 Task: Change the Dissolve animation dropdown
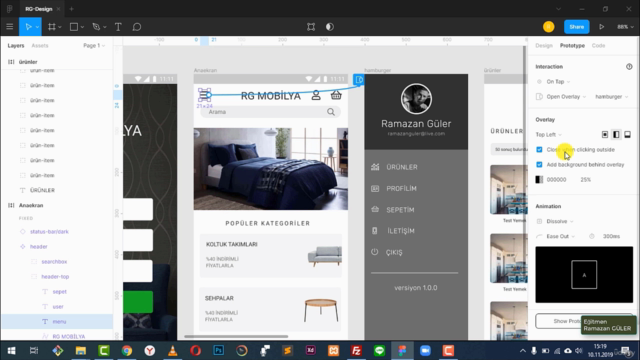[x=560, y=221]
